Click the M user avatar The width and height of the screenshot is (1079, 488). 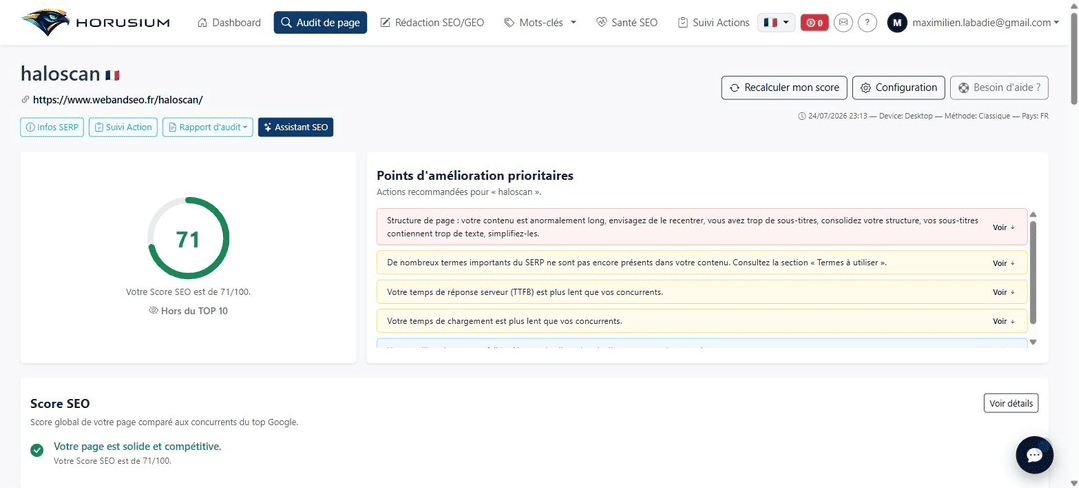pos(897,23)
